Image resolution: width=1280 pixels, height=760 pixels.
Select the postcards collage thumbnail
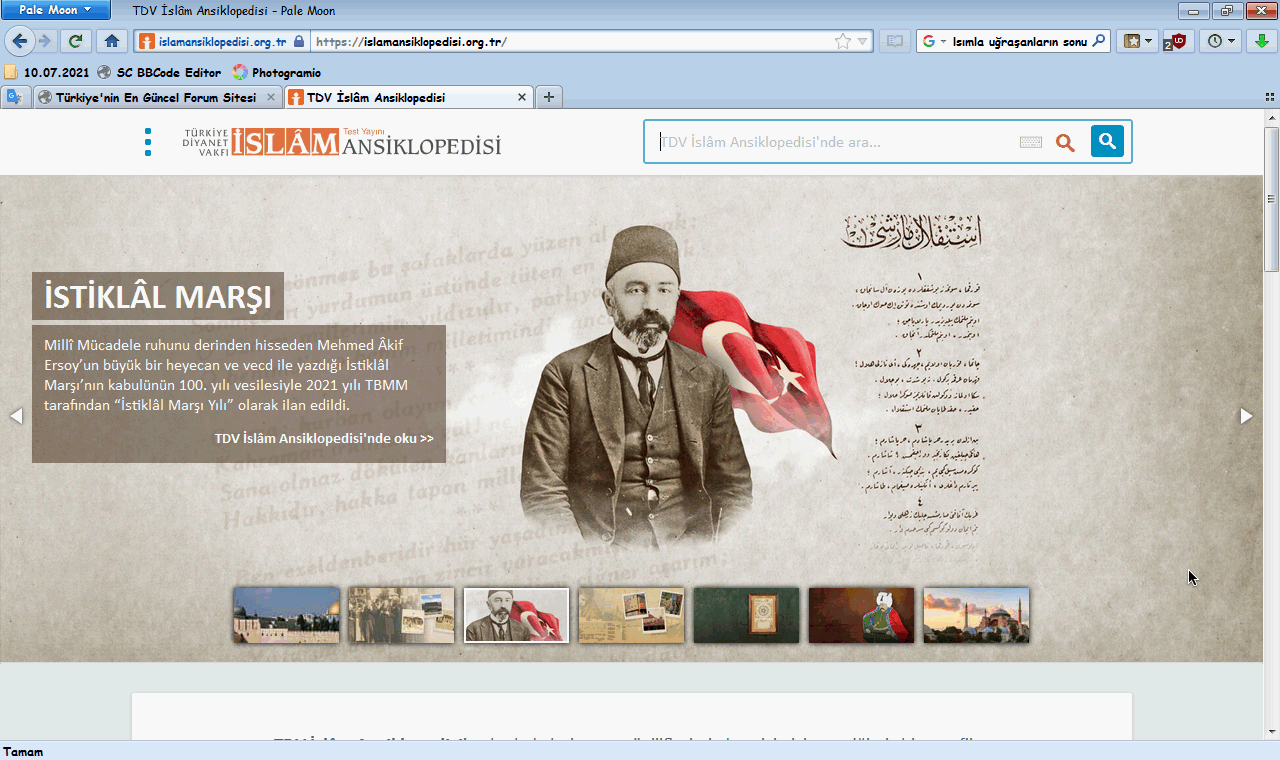coord(632,615)
